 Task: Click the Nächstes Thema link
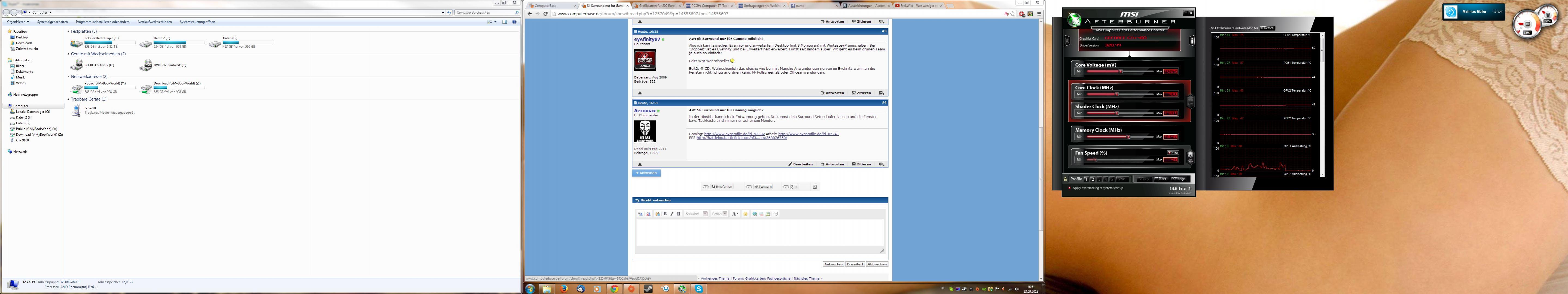808,279
